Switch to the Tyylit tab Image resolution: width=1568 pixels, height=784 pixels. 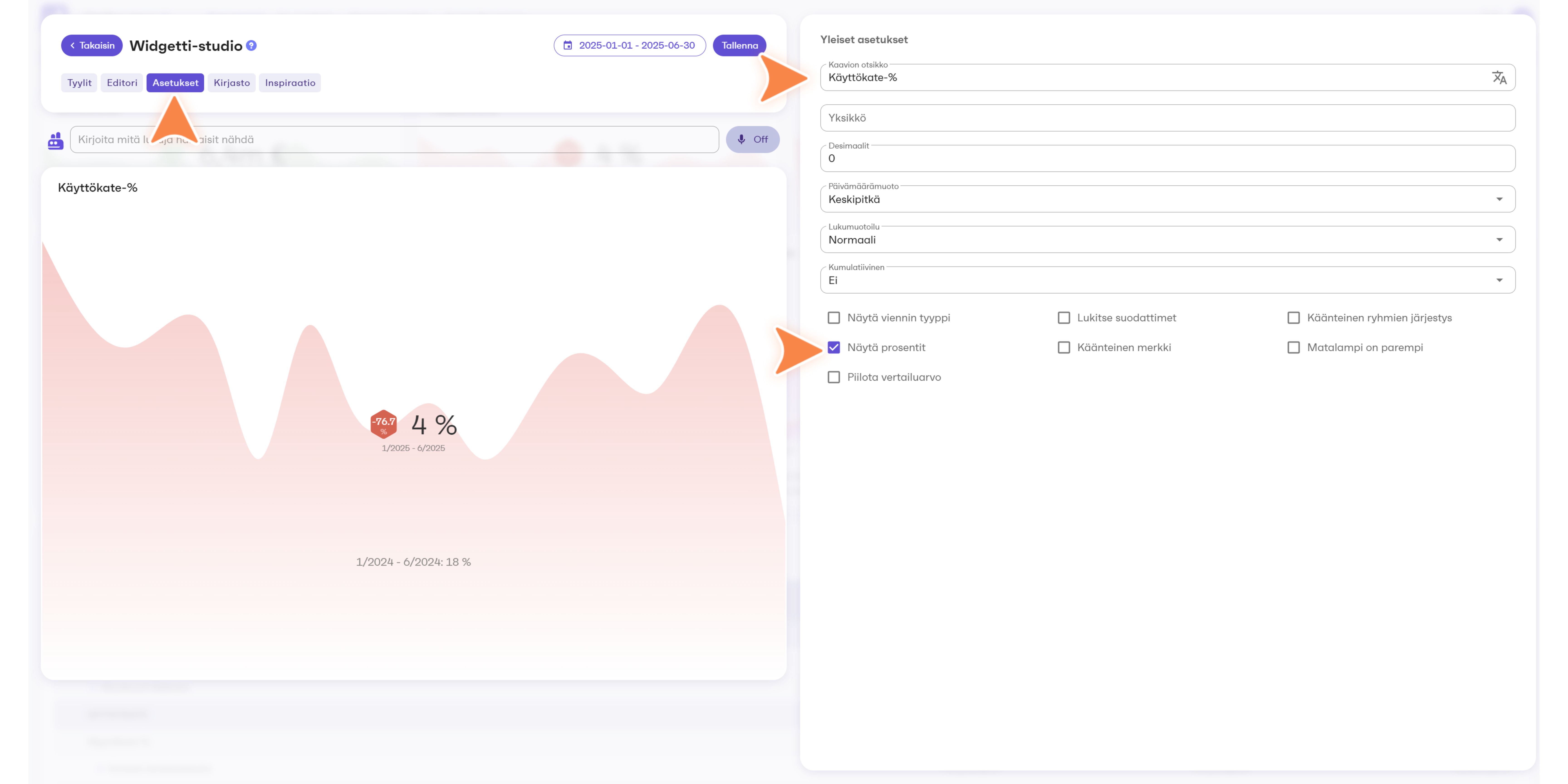[x=79, y=83]
